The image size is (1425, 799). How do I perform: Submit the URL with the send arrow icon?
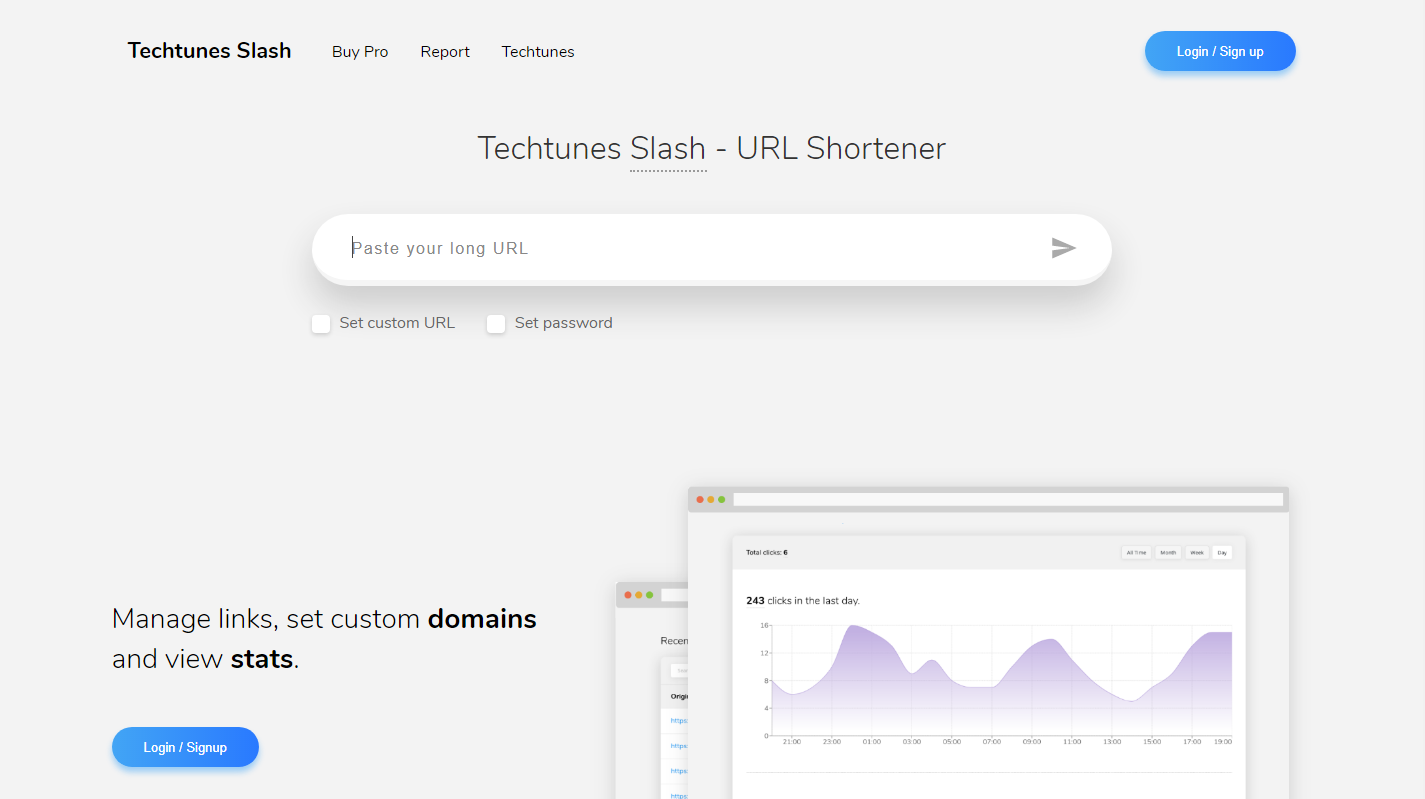click(1064, 248)
